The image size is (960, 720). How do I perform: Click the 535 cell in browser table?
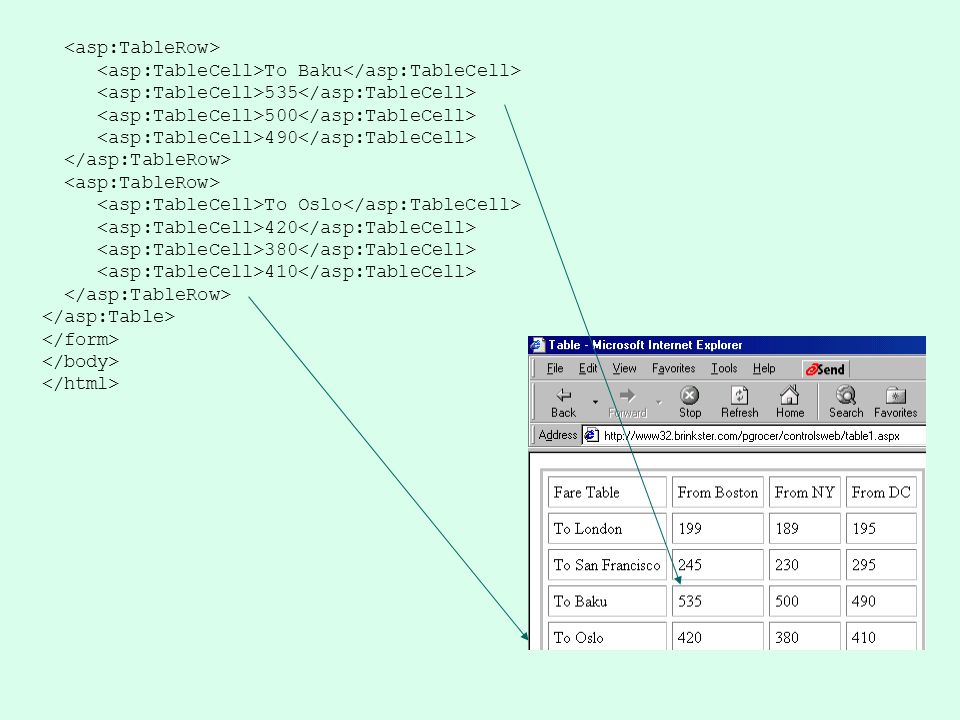click(718, 601)
